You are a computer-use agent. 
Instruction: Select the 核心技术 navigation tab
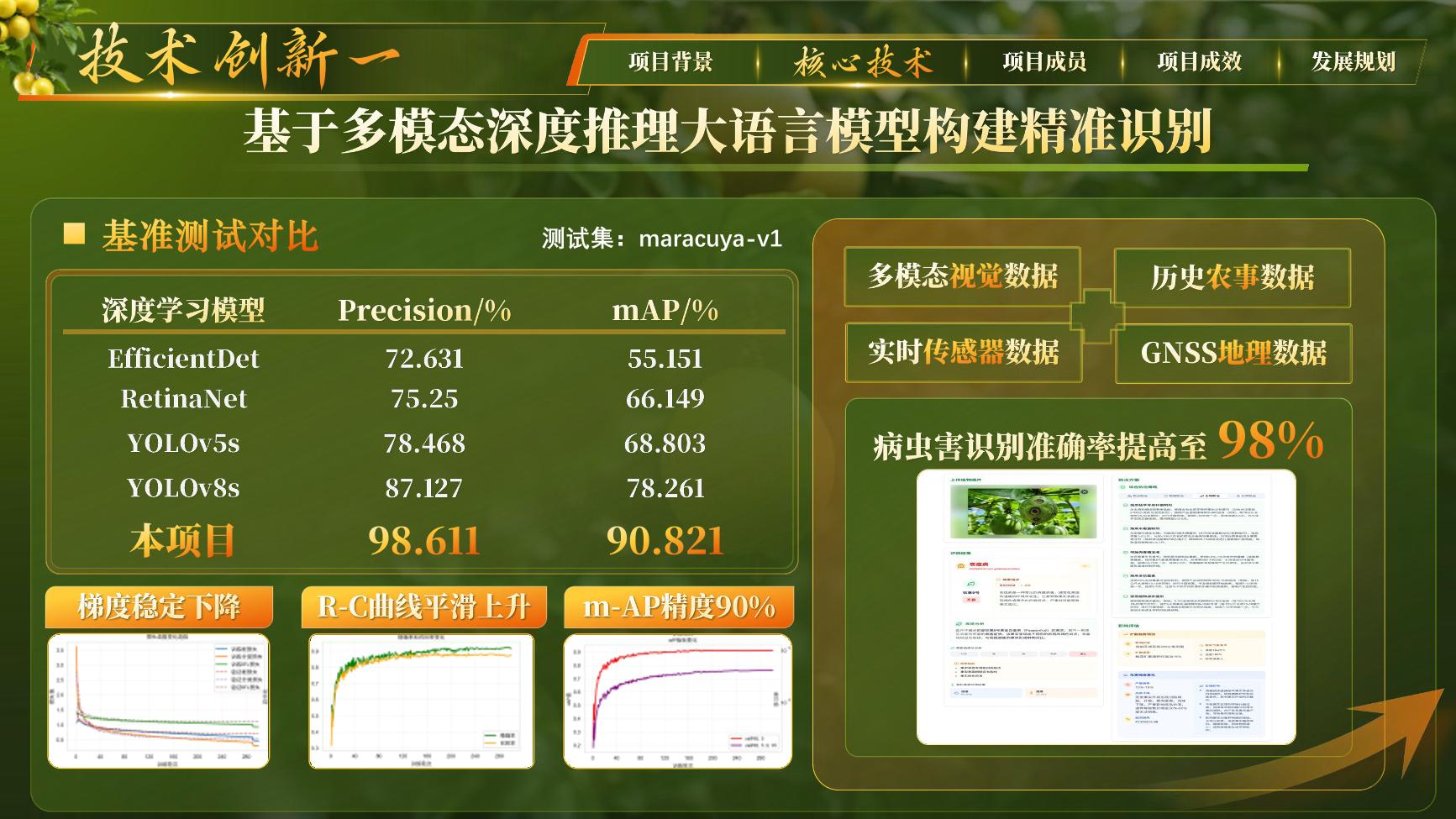click(x=863, y=62)
